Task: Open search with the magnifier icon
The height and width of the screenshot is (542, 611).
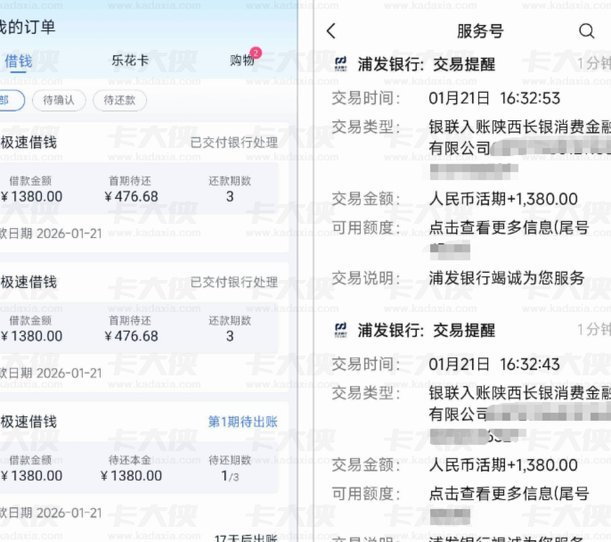Action: (586, 31)
